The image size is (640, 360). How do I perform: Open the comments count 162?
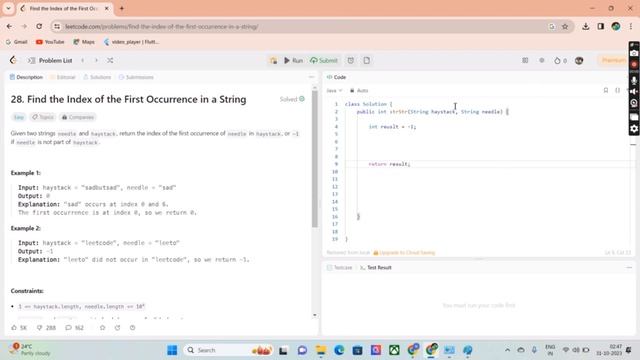(74, 328)
